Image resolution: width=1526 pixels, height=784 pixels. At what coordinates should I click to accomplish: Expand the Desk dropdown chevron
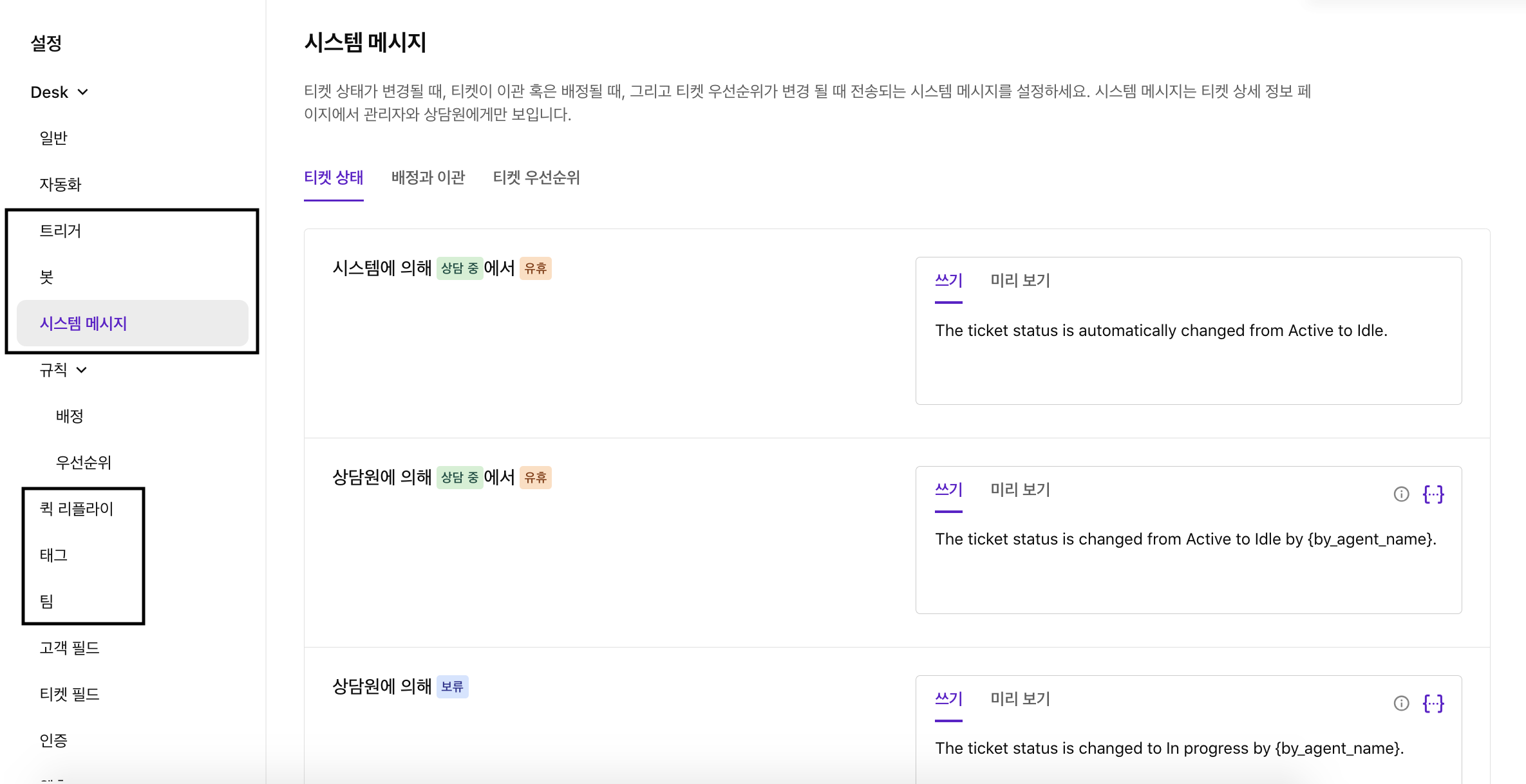(x=82, y=92)
